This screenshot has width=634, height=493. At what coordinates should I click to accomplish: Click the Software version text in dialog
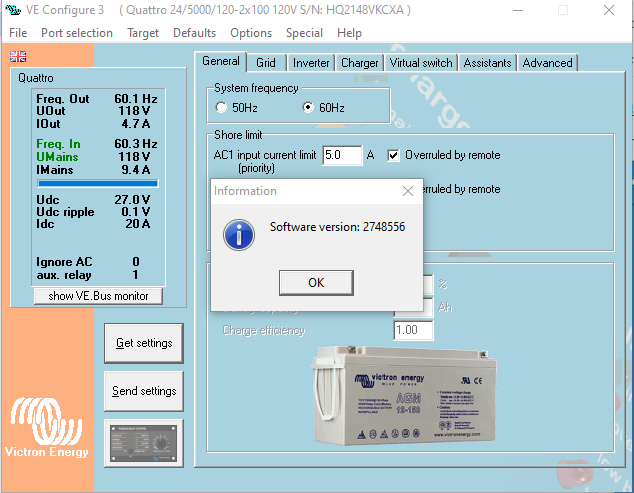[x=337, y=227]
